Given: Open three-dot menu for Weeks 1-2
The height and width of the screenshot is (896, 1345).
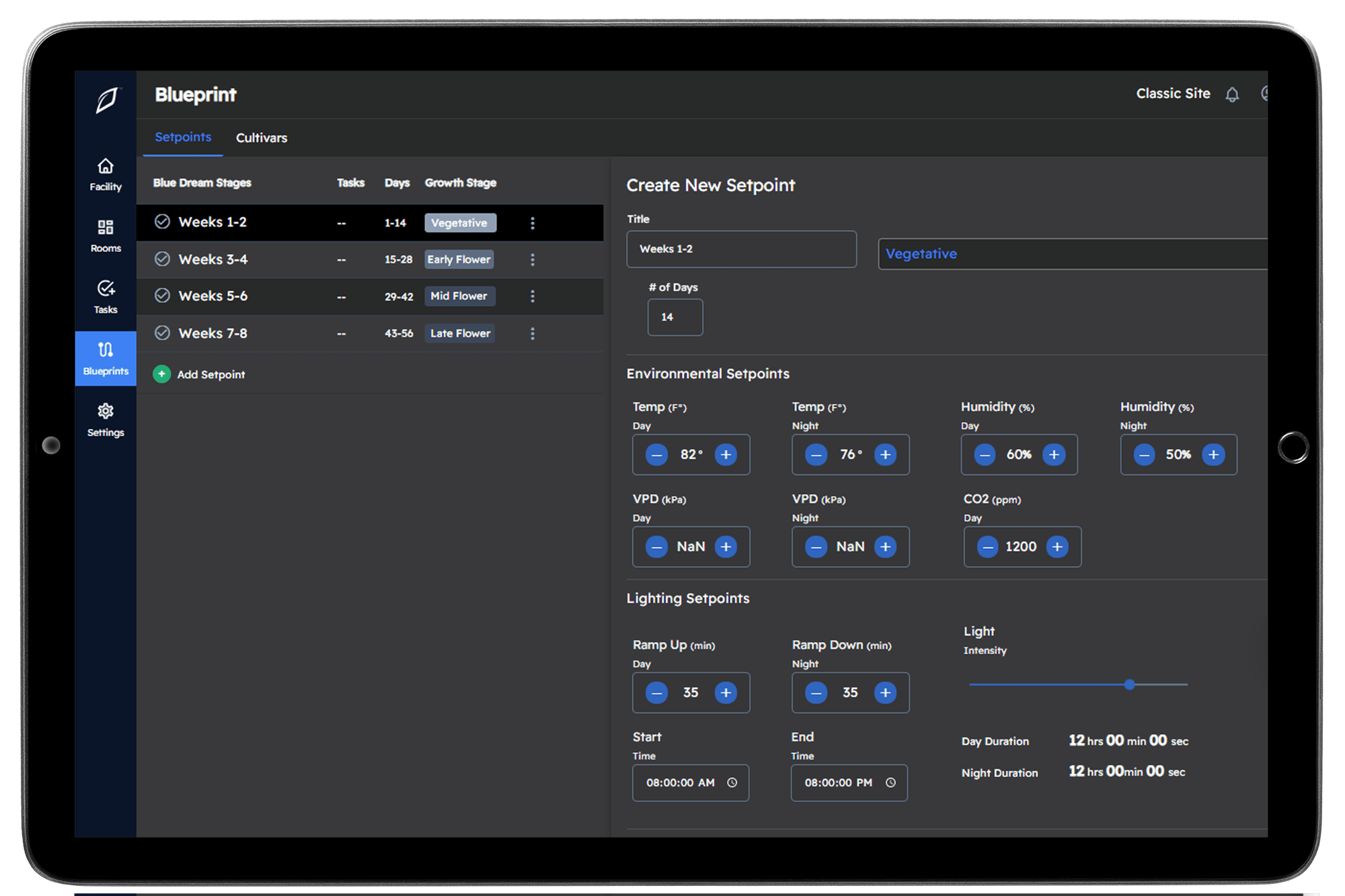Looking at the screenshot, I should [532, 223].
